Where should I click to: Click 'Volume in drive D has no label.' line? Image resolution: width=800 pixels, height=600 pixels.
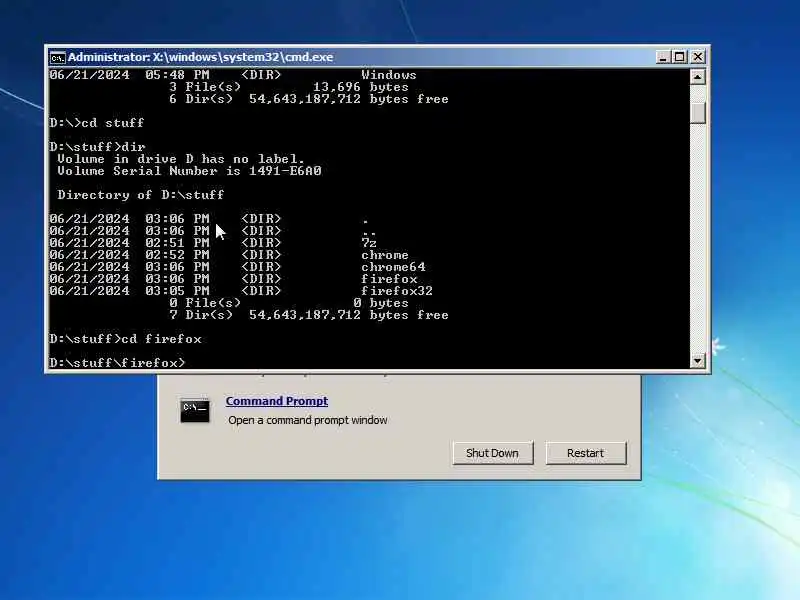click(181, 159)
